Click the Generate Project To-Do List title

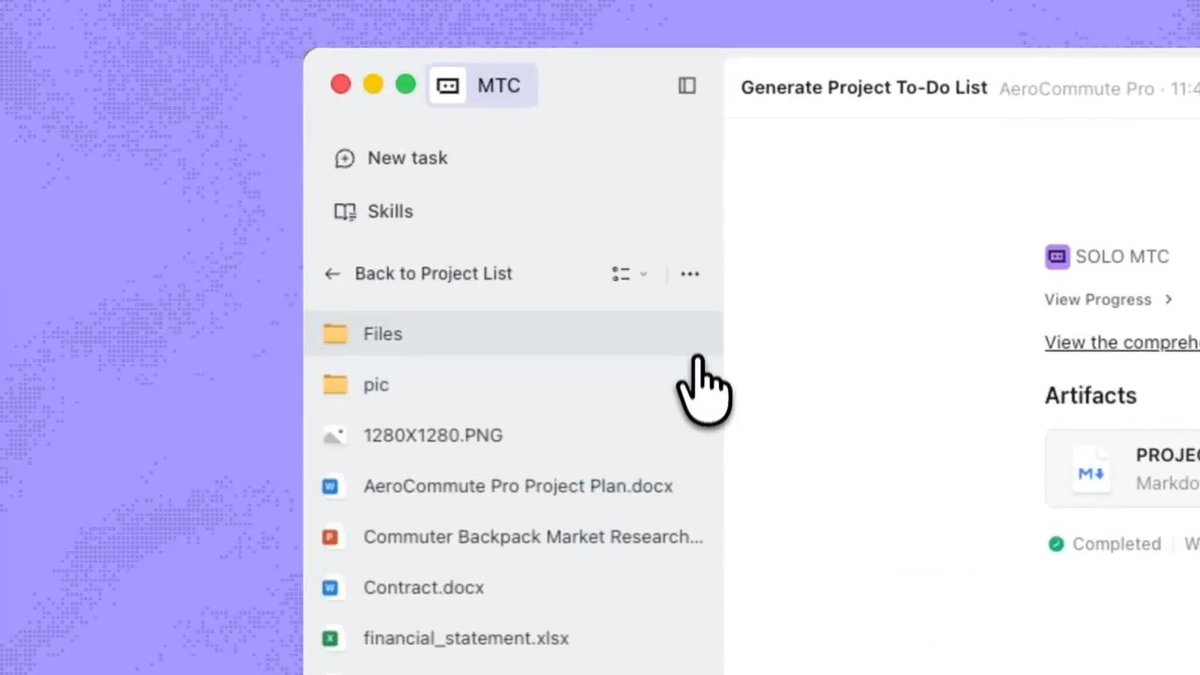click(x=864, y=88)
